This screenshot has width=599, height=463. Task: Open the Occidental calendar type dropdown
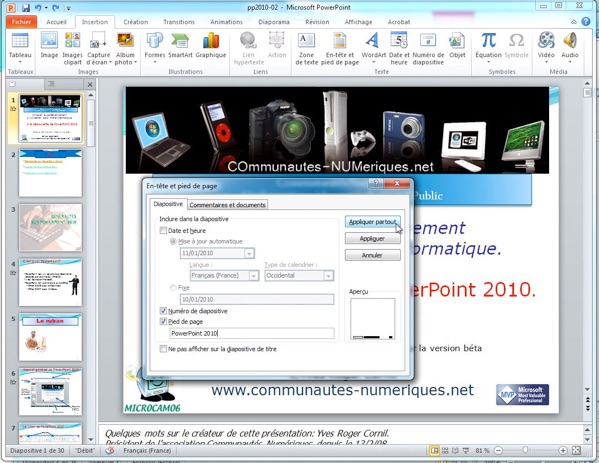328,275
